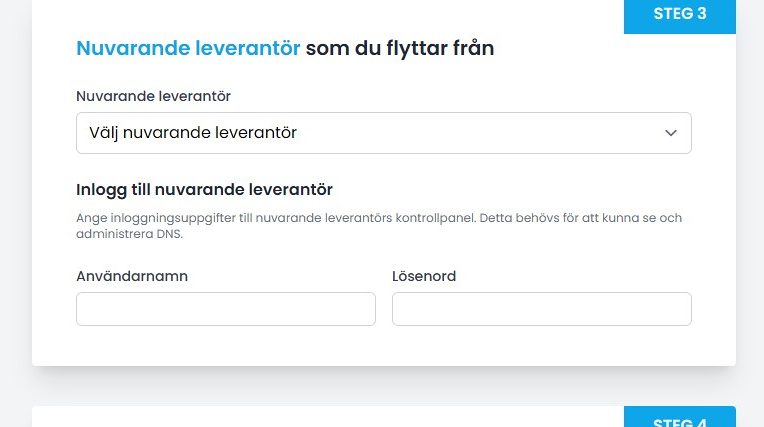Screen dimensions: 764x427
Task: Click the 'Lösenord' field label
Action: (x=424, y=276)
